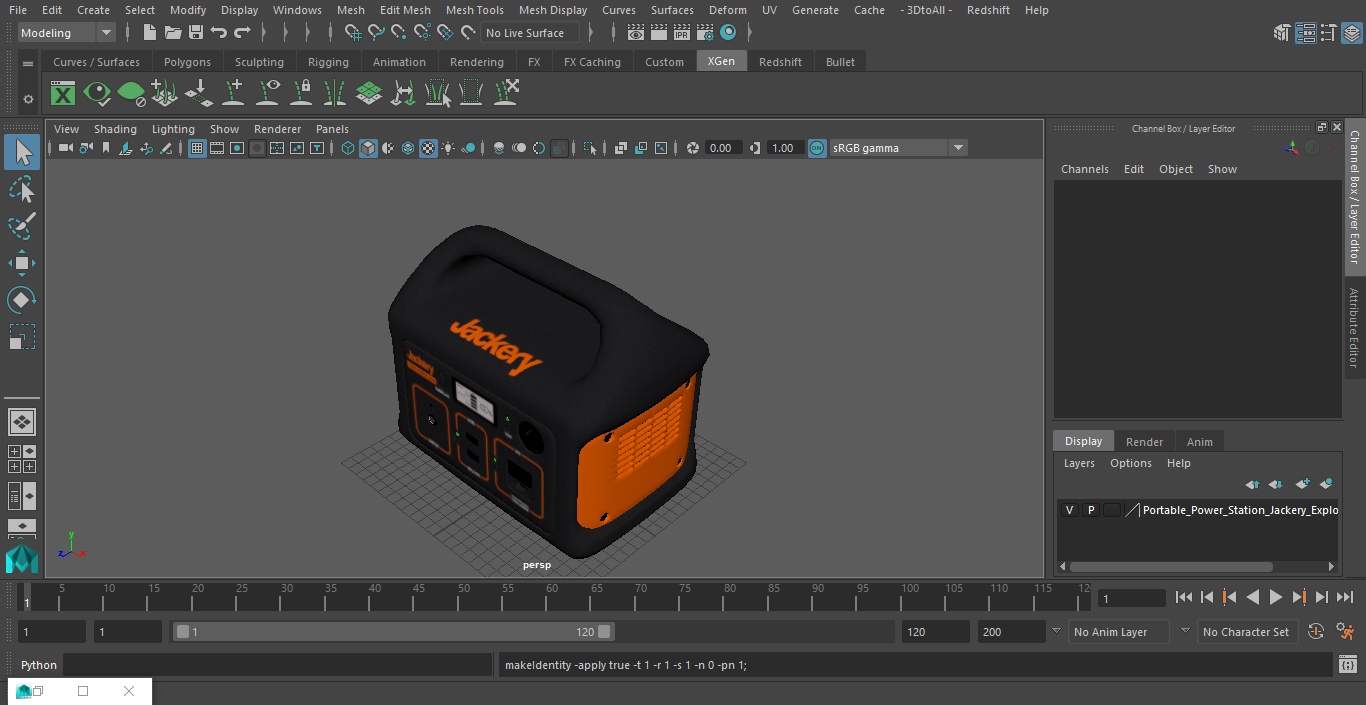
Task: Activate the Select arrow tool
Action: click(22, 152)
